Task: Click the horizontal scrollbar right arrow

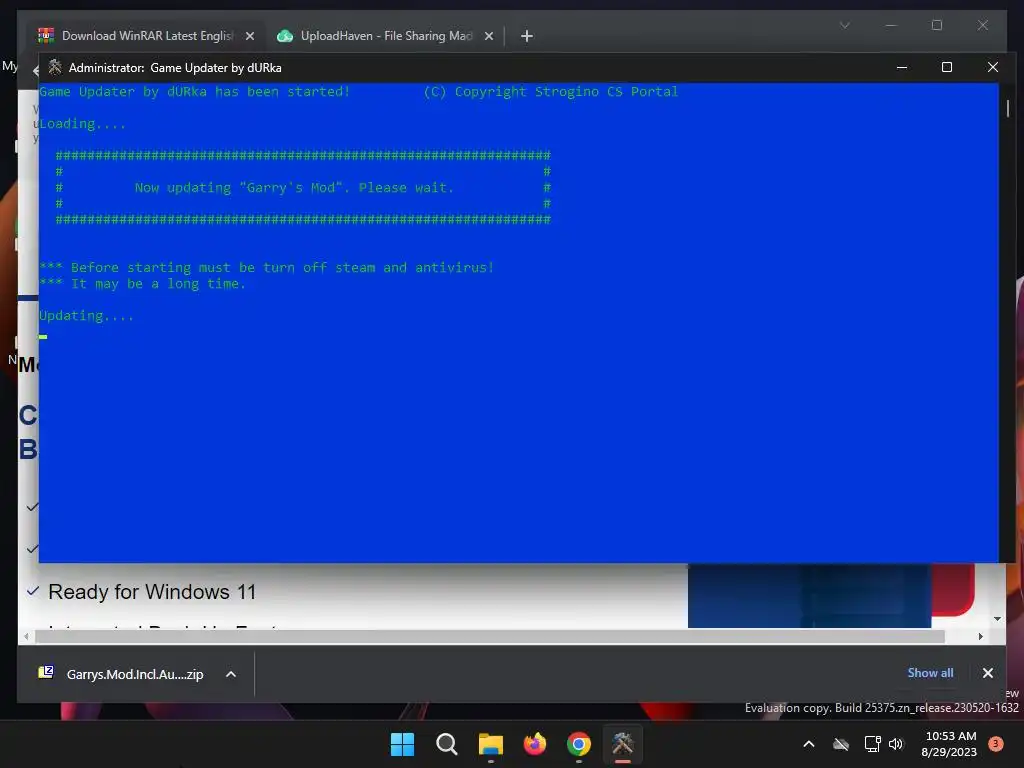Action: coord(980,636)
